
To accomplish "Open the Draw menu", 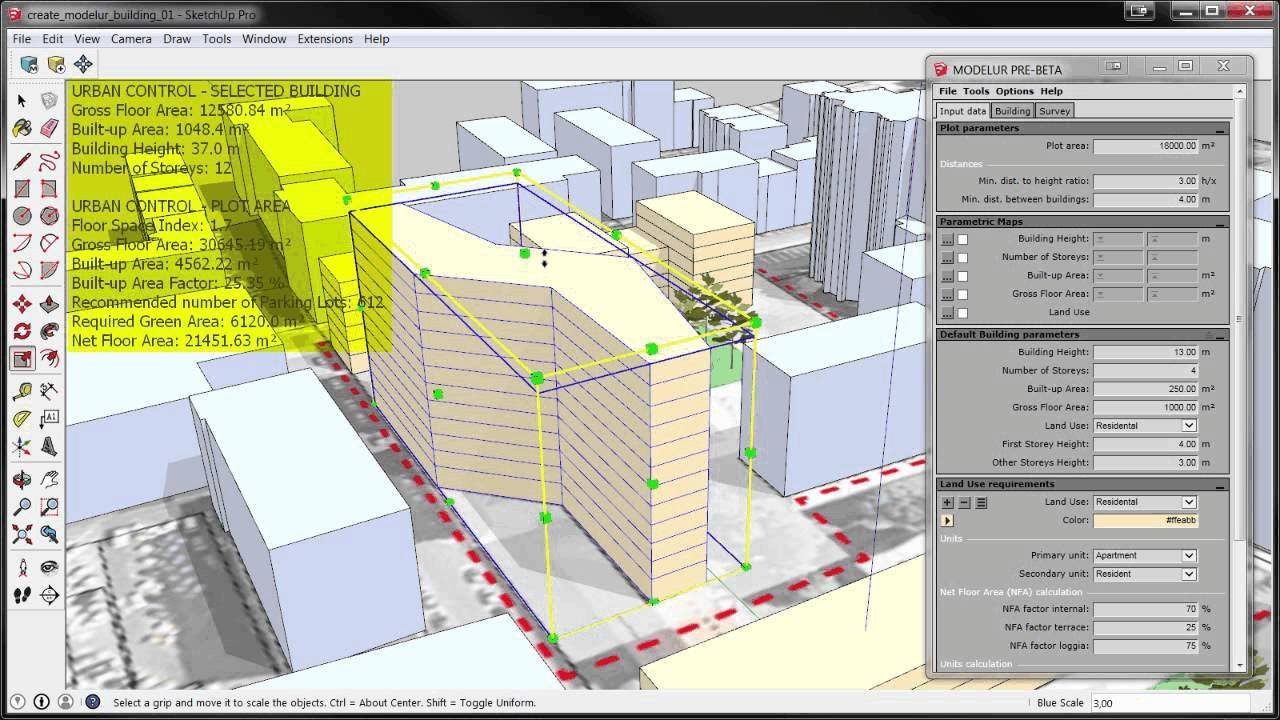I will point(177,39).
